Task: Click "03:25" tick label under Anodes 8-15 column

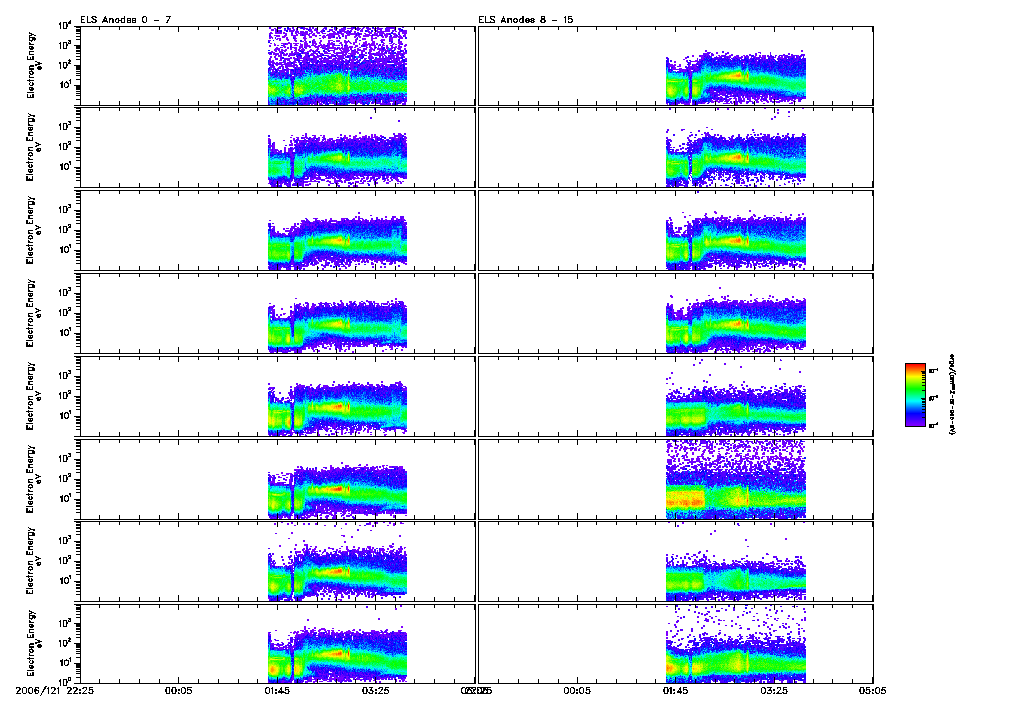Action: point(774,690)
